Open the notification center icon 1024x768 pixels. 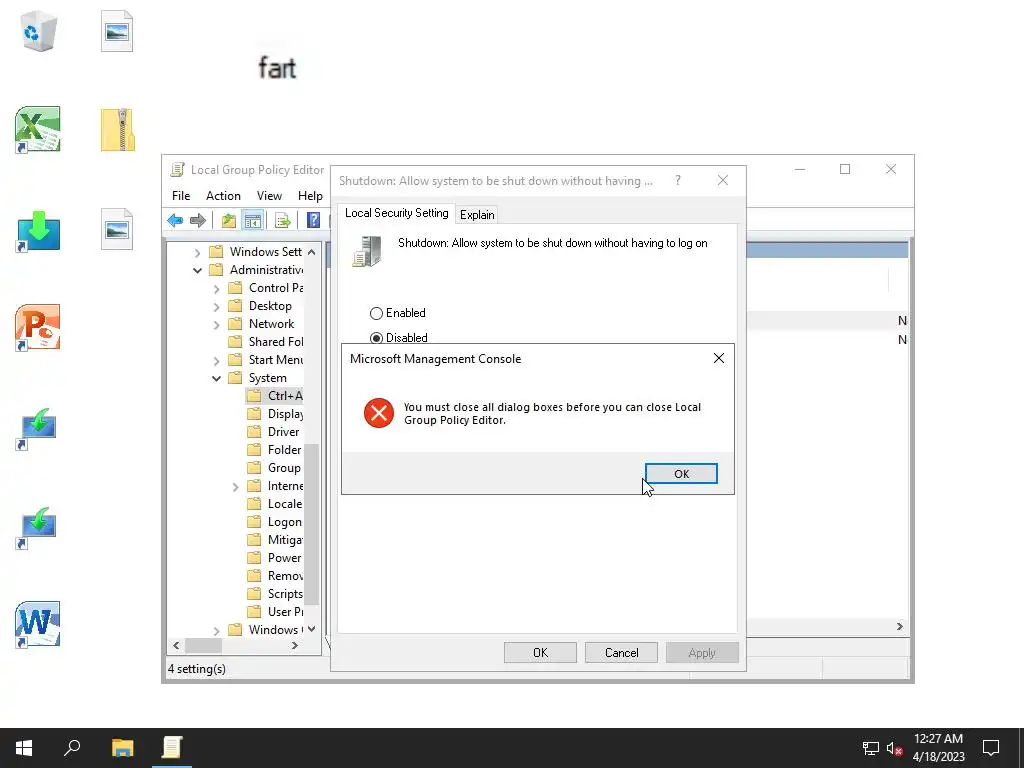point(991,748)
